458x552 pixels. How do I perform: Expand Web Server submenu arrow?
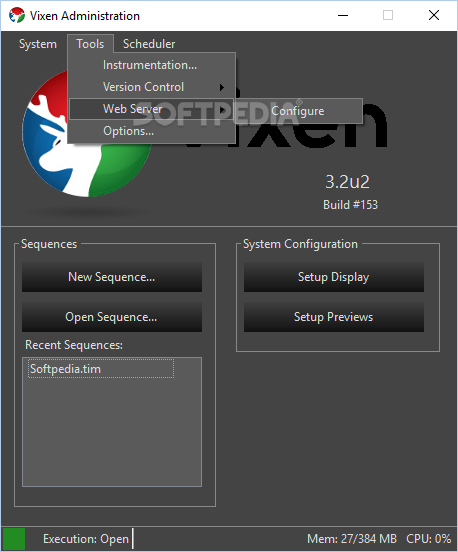(222, 109)
